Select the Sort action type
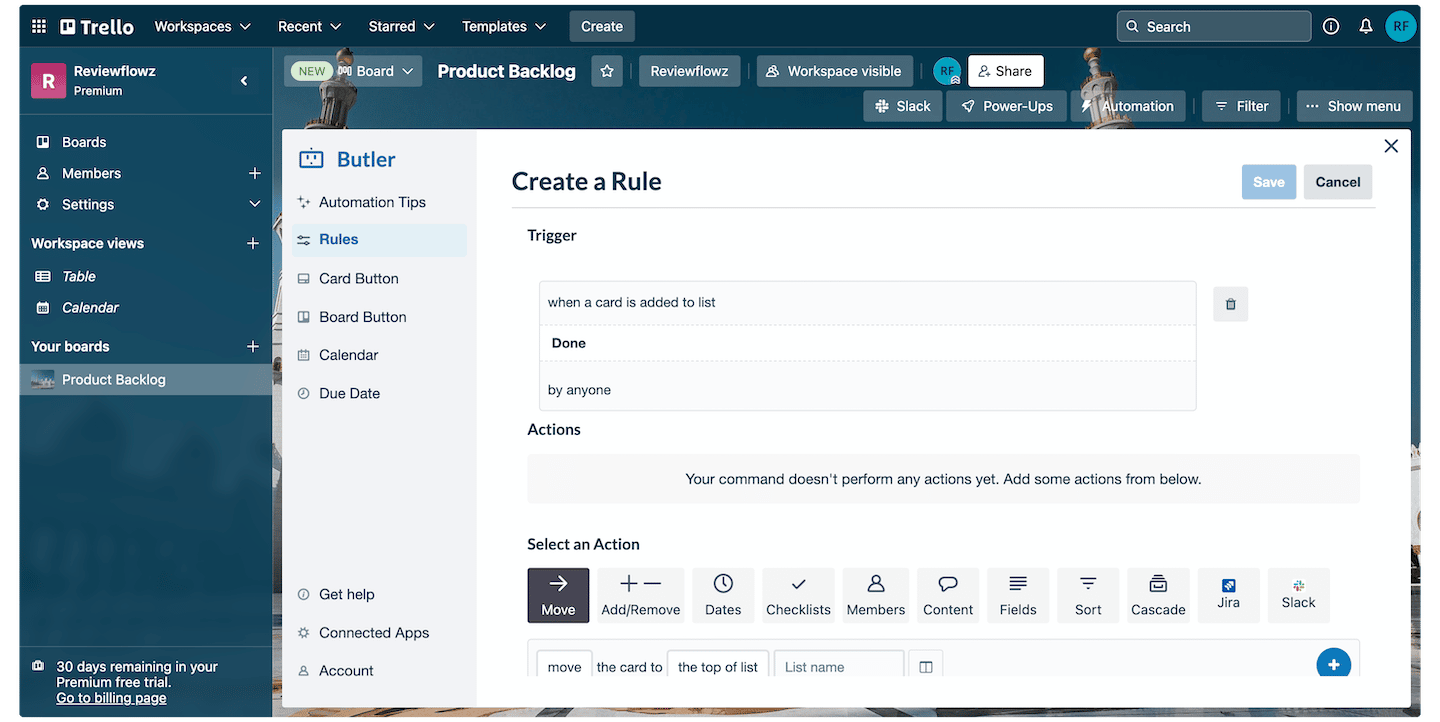 pyautogui.click(x=1088, y=595)
